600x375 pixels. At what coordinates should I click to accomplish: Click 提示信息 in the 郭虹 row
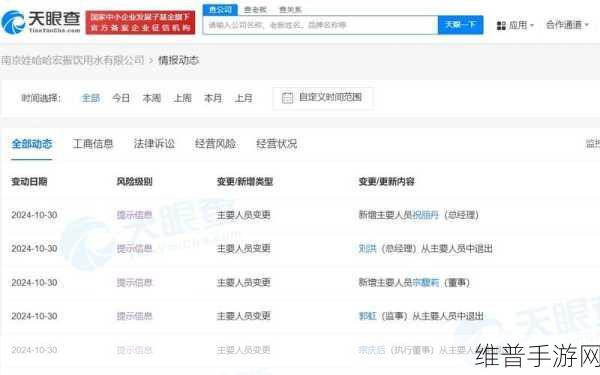click(134, 316)
